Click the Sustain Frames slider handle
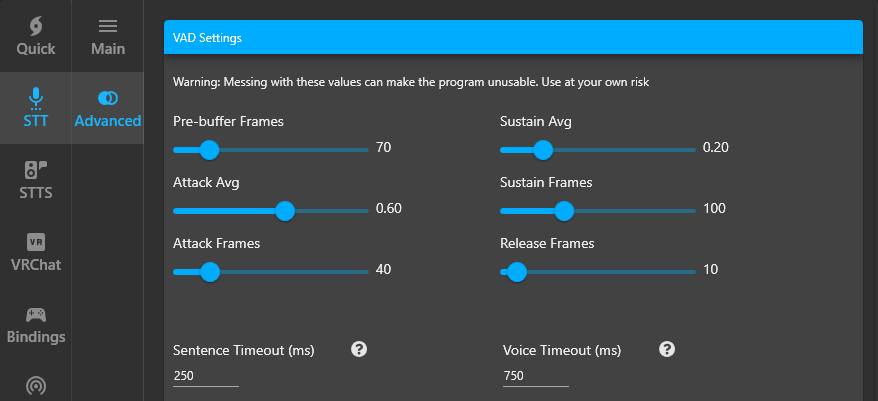The width and height of the screenshot is (878, 401). tap(564, 211)
